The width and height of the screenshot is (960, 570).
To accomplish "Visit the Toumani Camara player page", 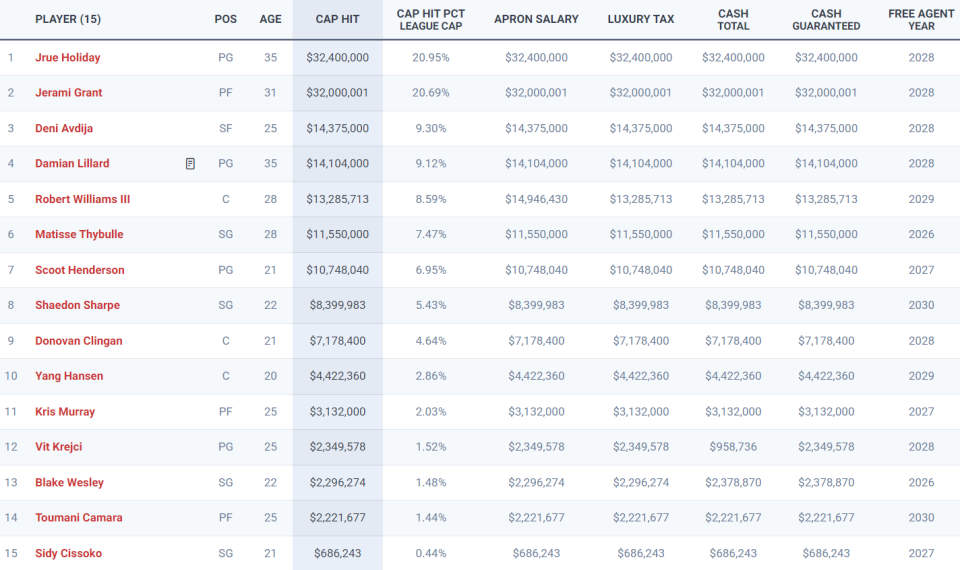I will point(78,517).
